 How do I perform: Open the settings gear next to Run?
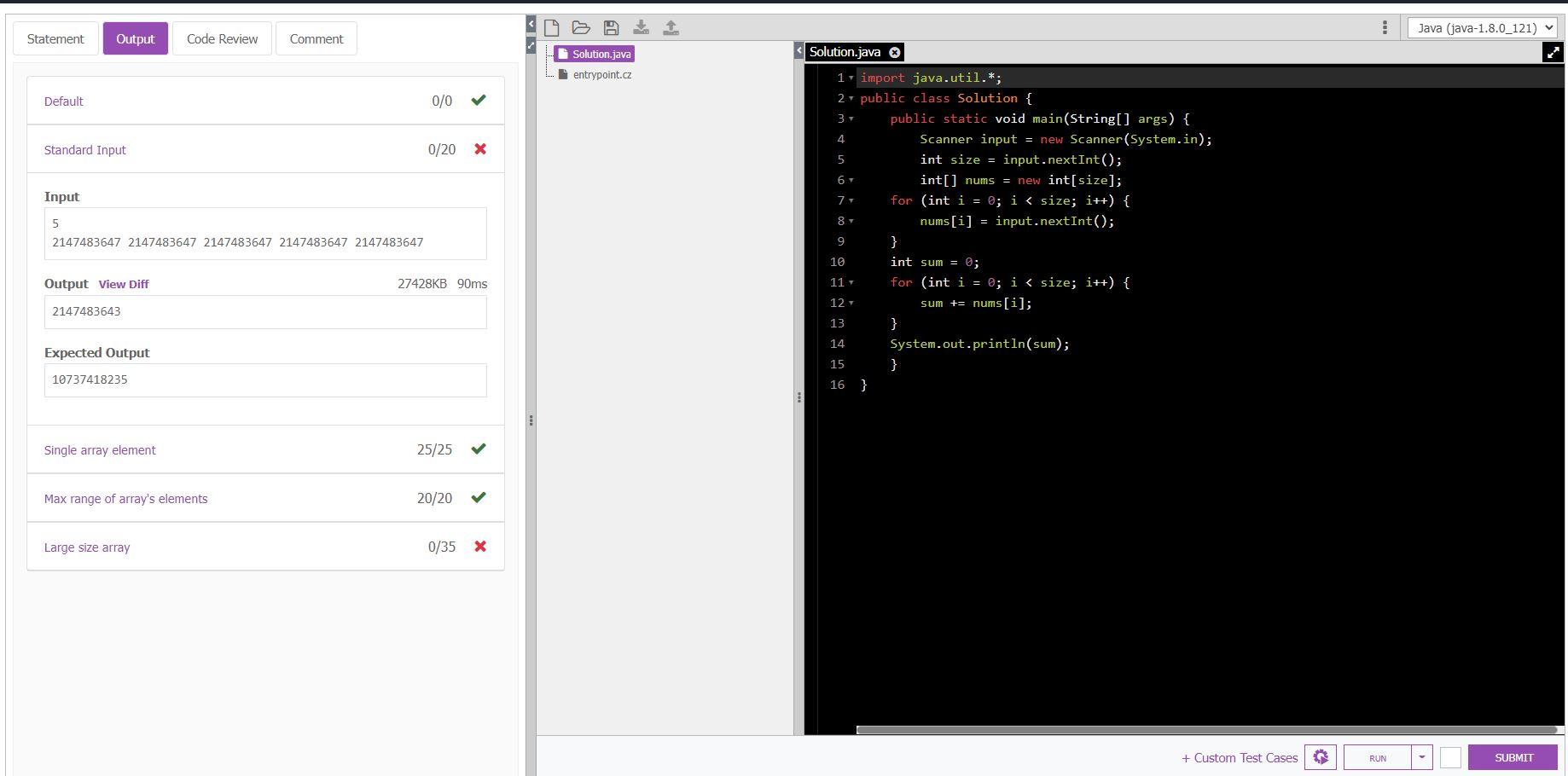click(x=1321, y=757)
